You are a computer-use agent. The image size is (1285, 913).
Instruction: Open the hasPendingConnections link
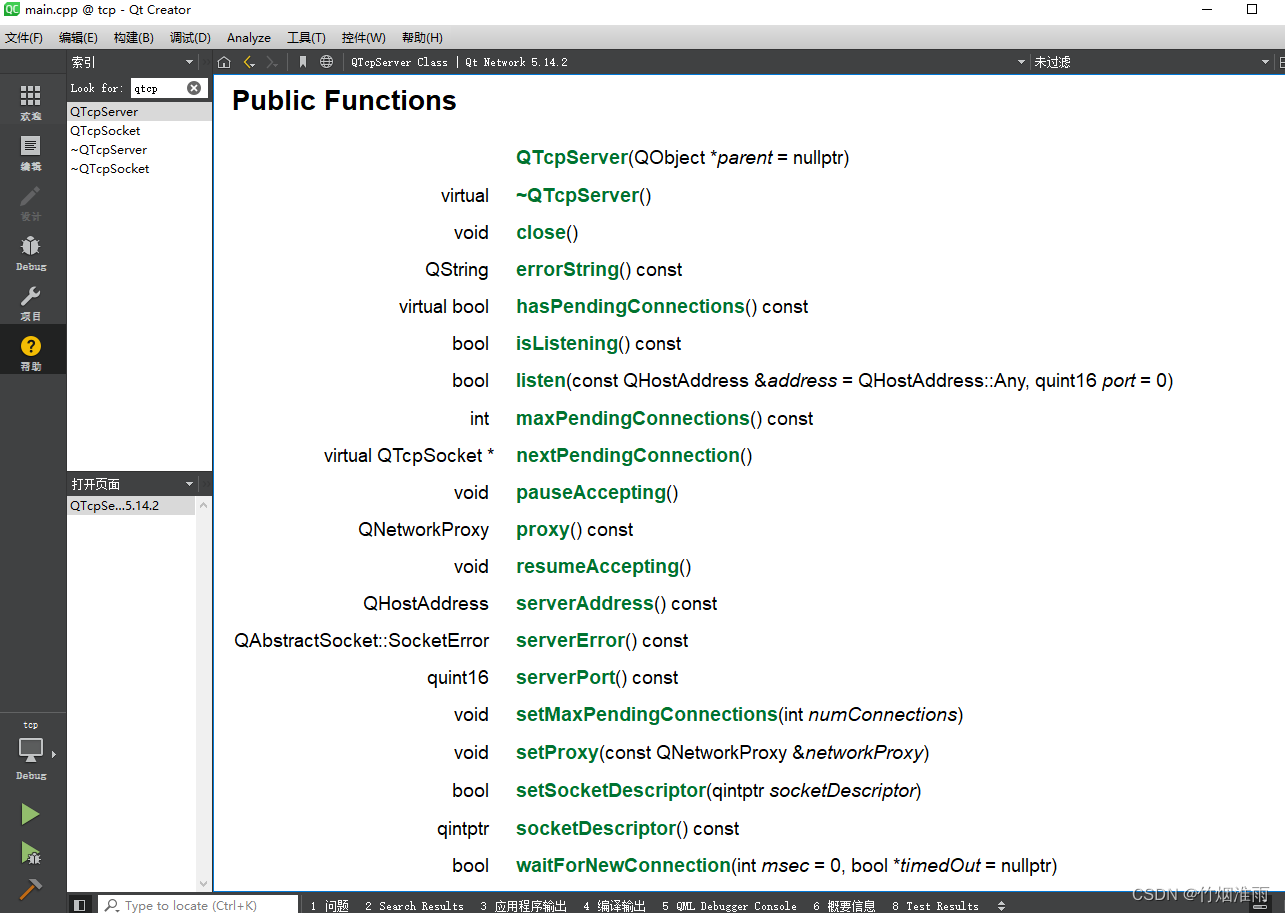click(630, 306)
